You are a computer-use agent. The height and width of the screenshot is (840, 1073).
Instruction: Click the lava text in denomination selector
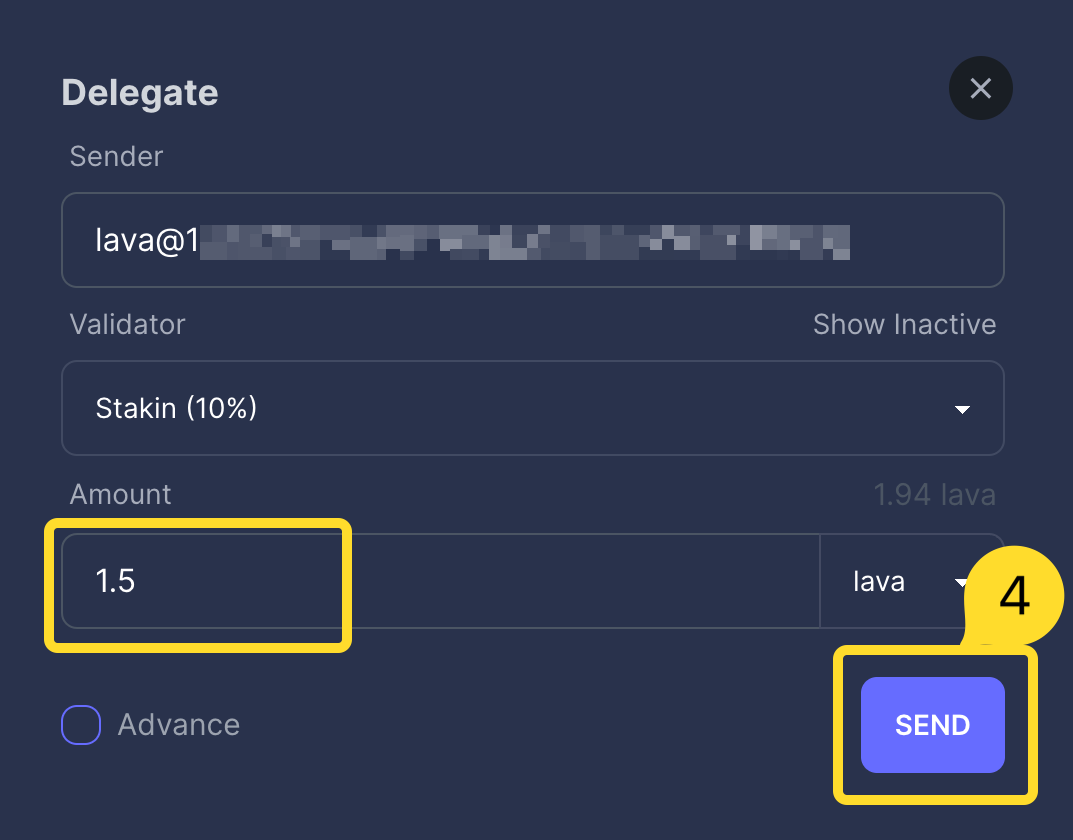point(879,581)
